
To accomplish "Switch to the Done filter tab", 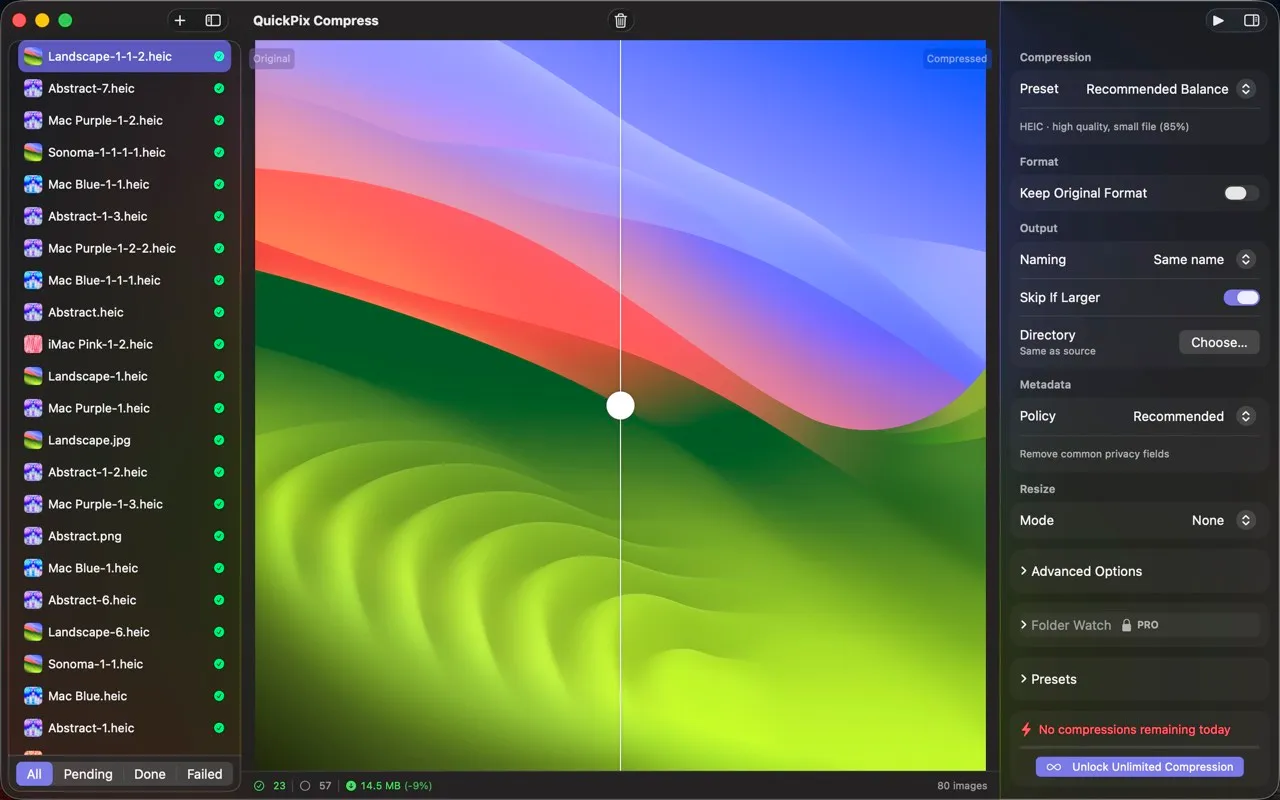I will pos(150,774).
